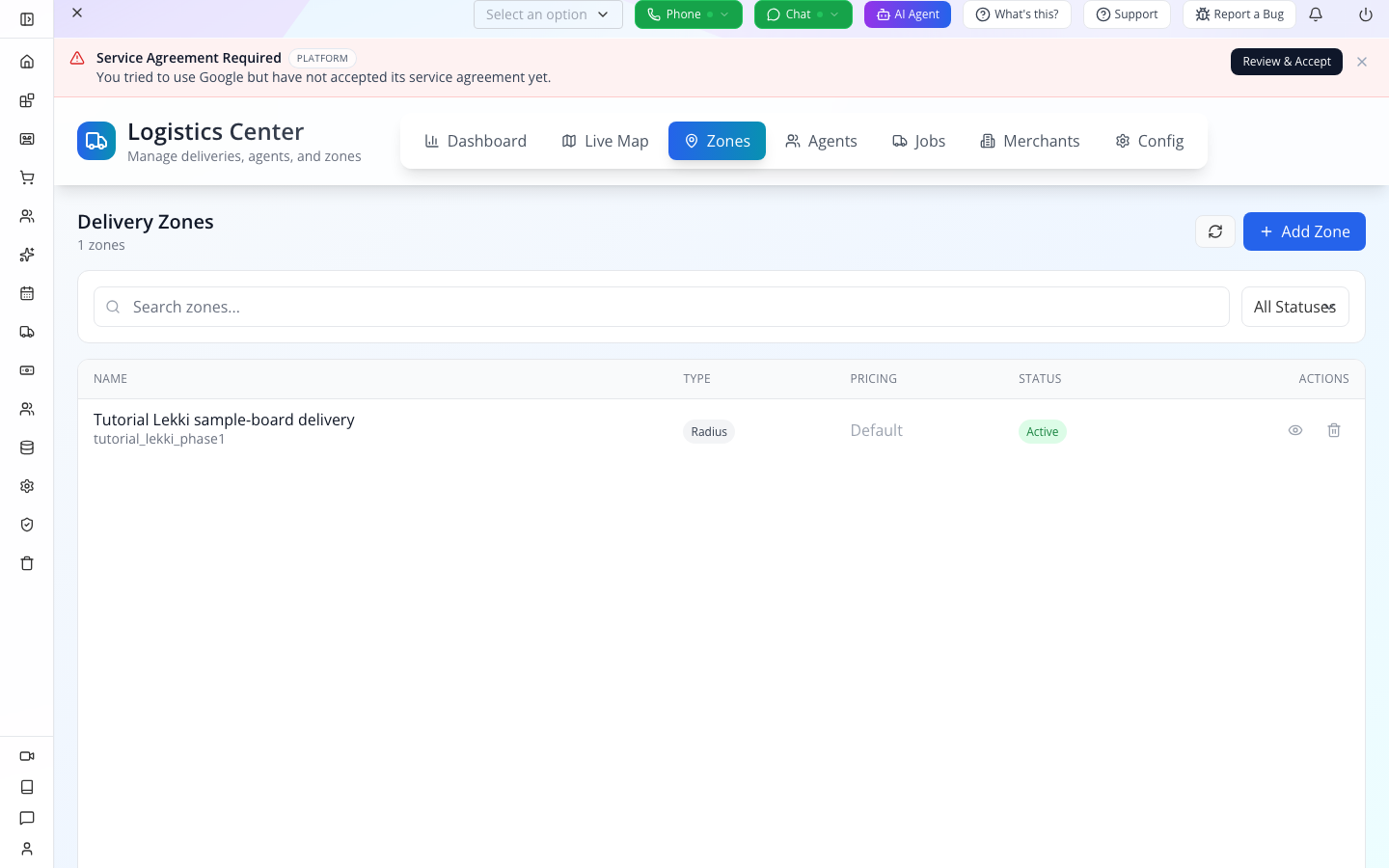Open the trash bin sidebar icon
The width and height of the screenshot is (1389, 868).
(x=27, y=563)
